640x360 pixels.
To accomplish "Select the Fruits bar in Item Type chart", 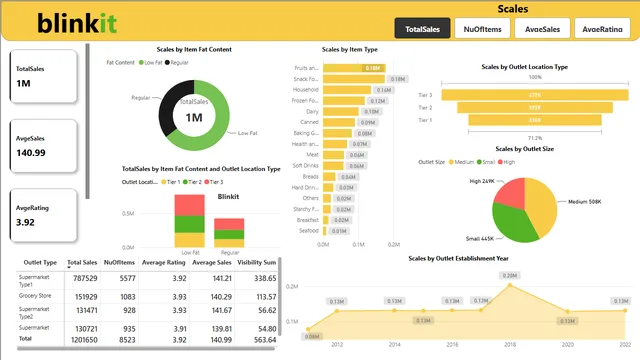I will click(354, 68).
